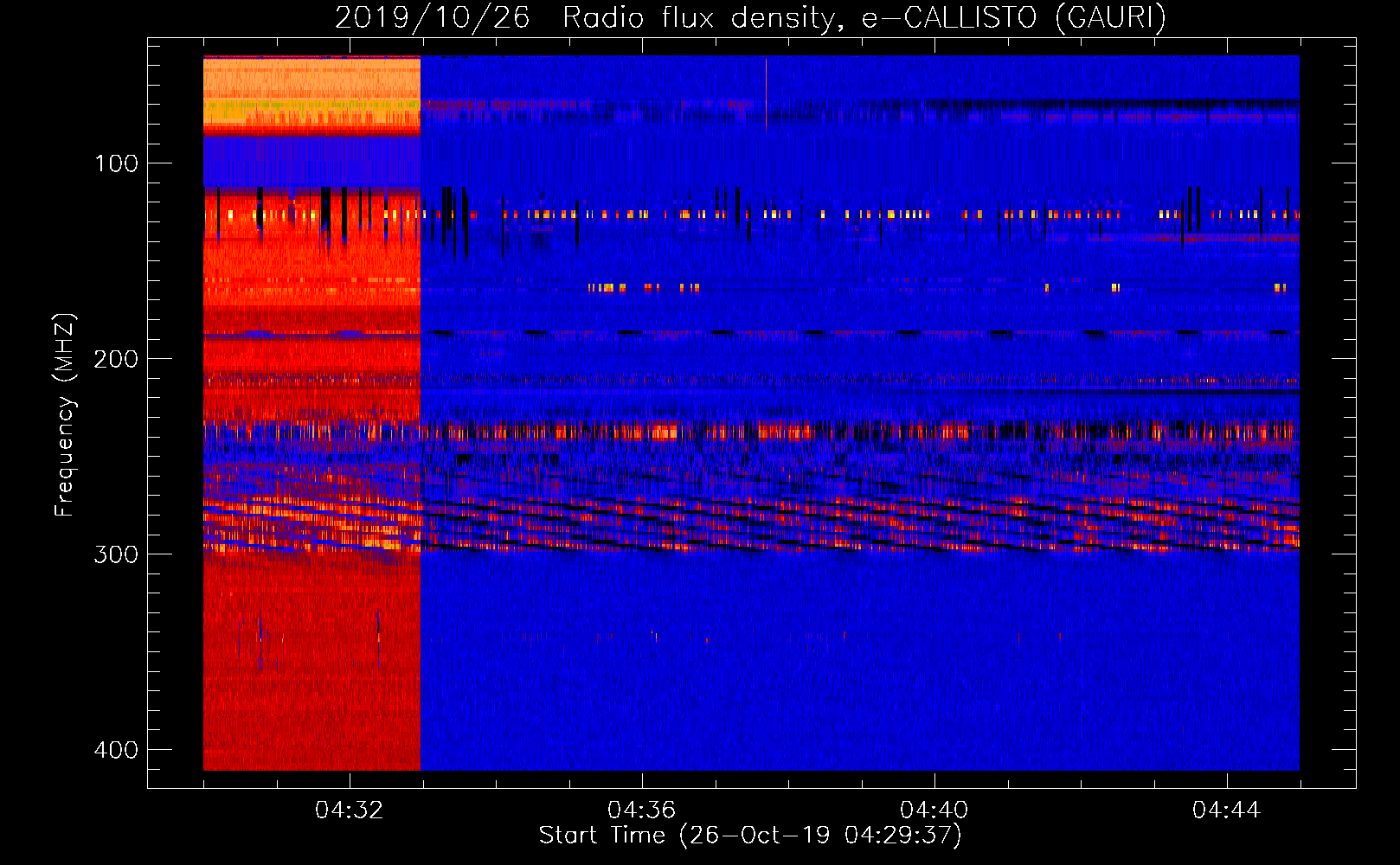1400x865 pixels.
Task: Click the 300 frequency tick label
Action: pyautogui.click(x=116, y=554)
